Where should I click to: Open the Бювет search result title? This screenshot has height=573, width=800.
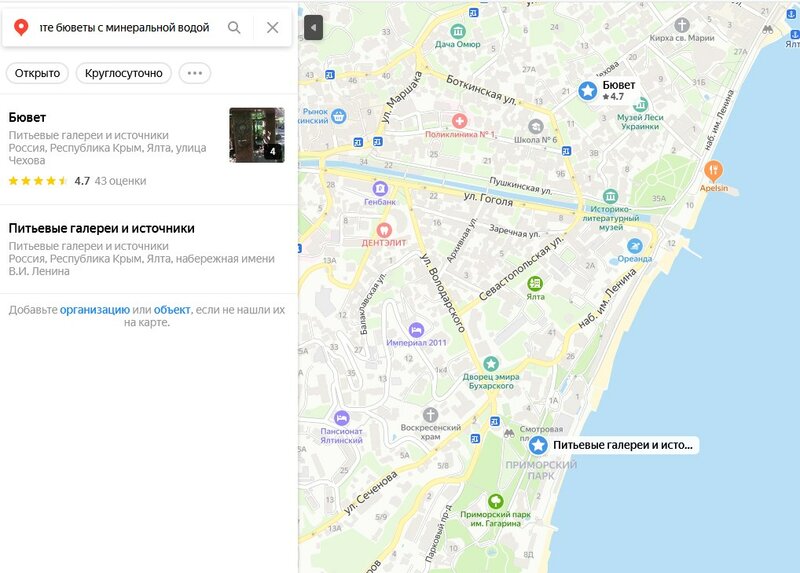pyautogui.click(x=27, y=117)
